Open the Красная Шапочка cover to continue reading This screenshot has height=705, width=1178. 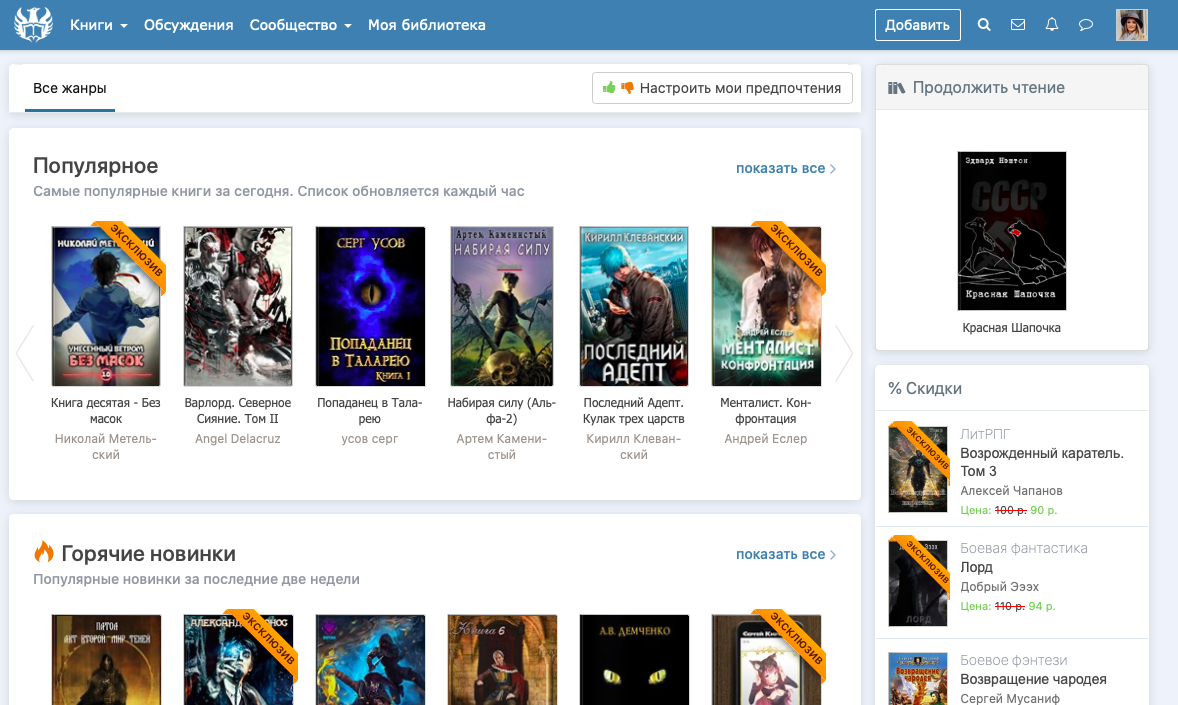1011,231
